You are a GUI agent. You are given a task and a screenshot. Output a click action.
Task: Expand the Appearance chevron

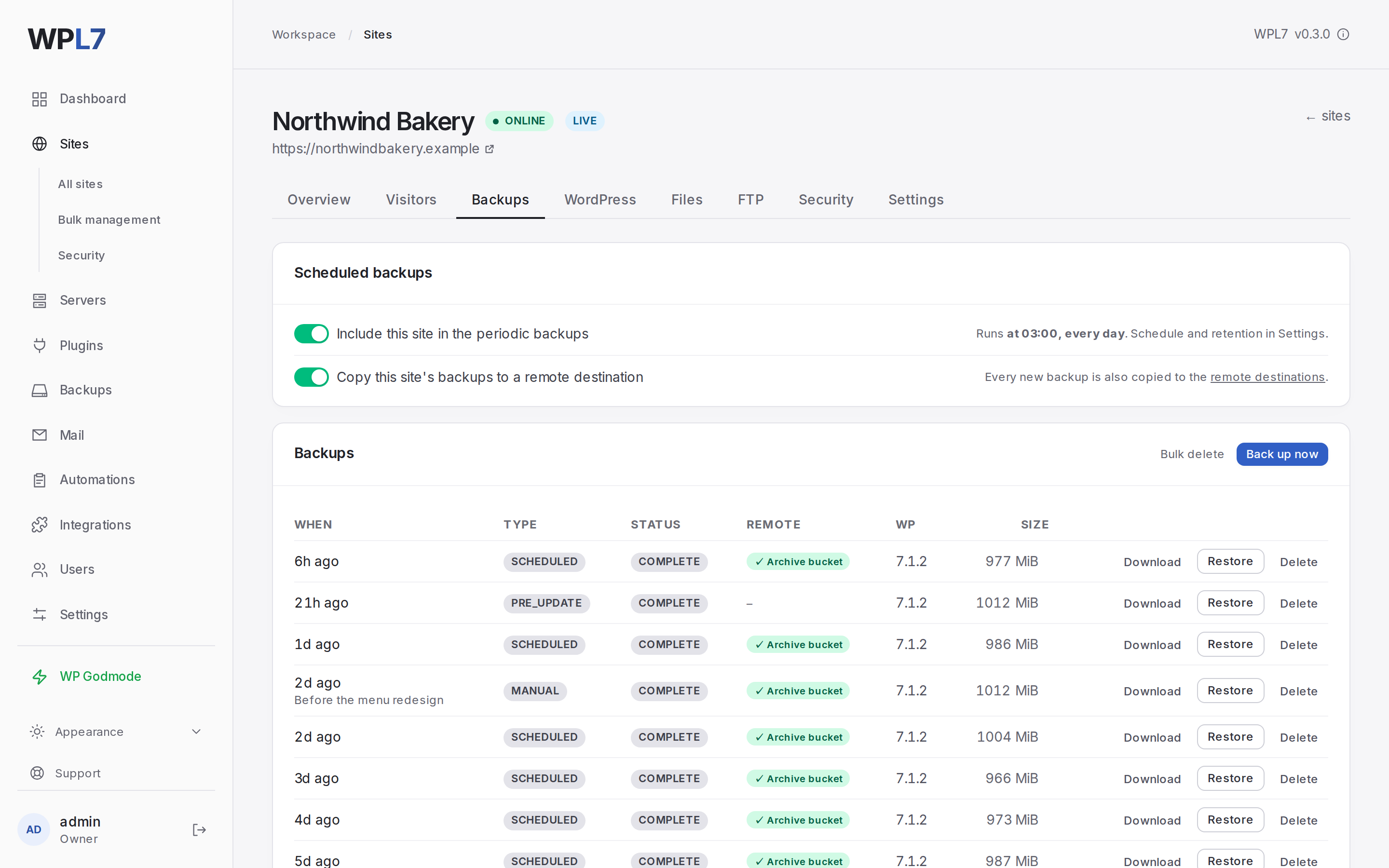click(x=196, y=732)
